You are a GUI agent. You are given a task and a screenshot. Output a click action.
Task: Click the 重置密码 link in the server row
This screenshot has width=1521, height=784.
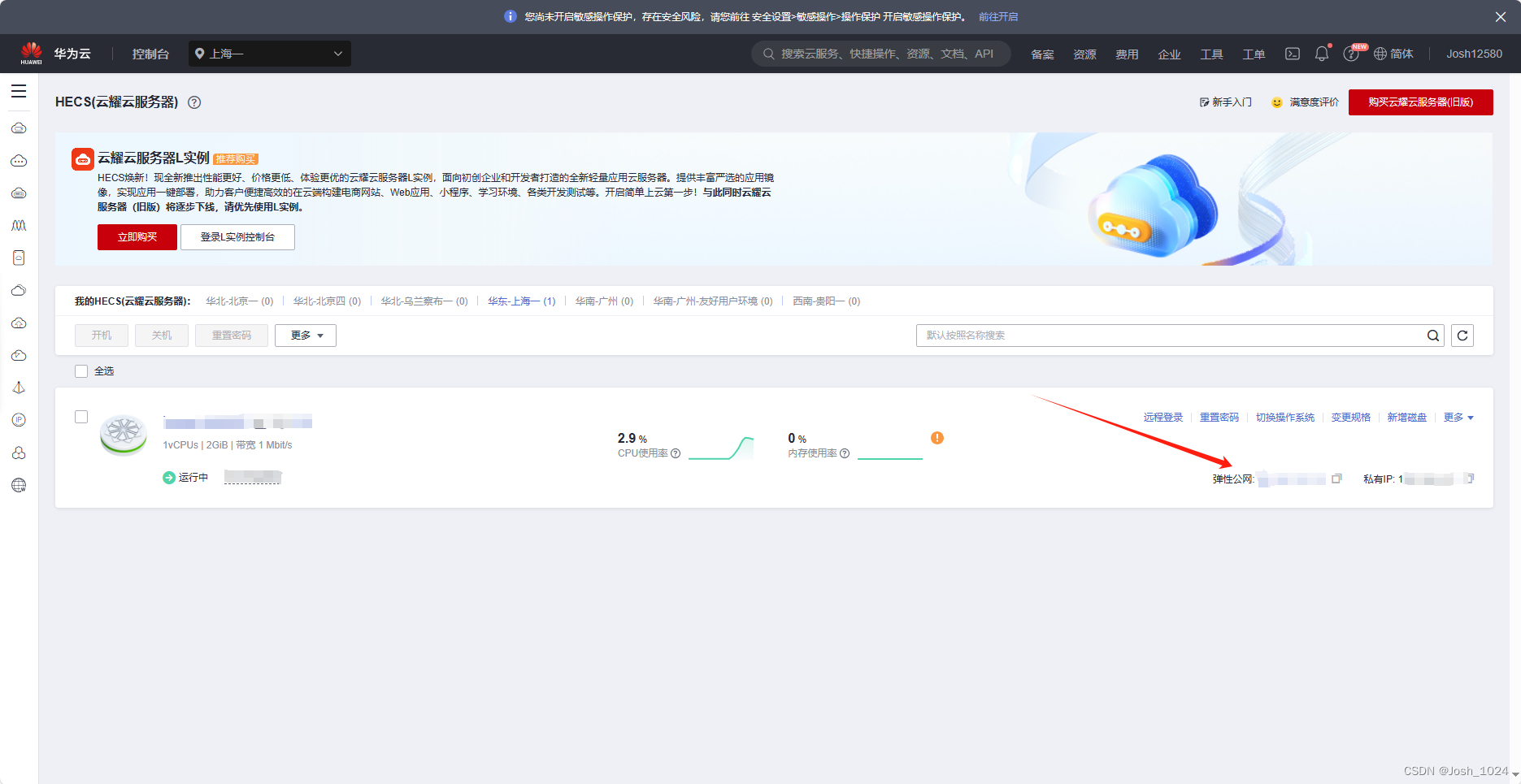1219,418
